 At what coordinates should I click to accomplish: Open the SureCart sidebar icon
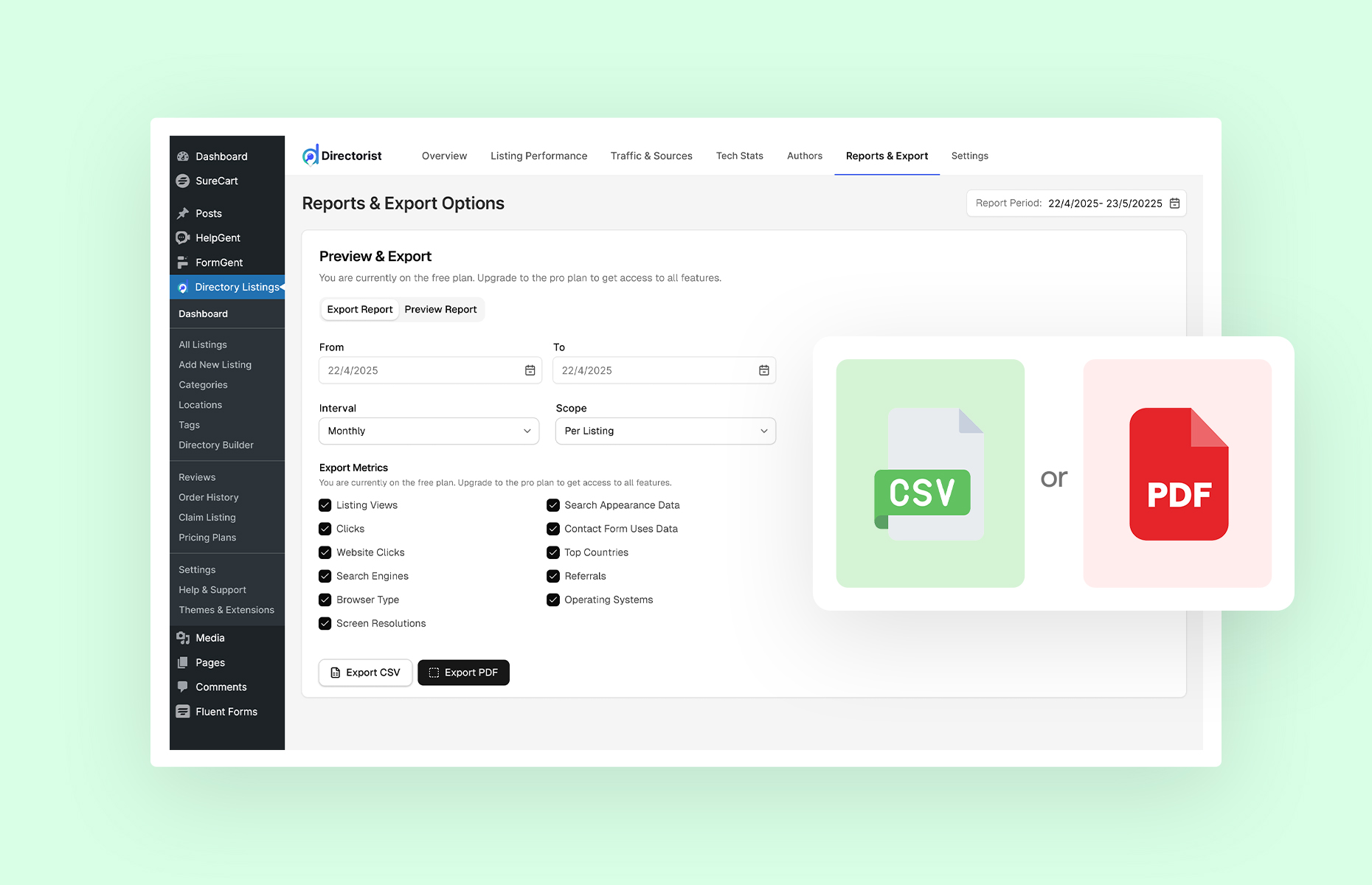tap(182, 181)
